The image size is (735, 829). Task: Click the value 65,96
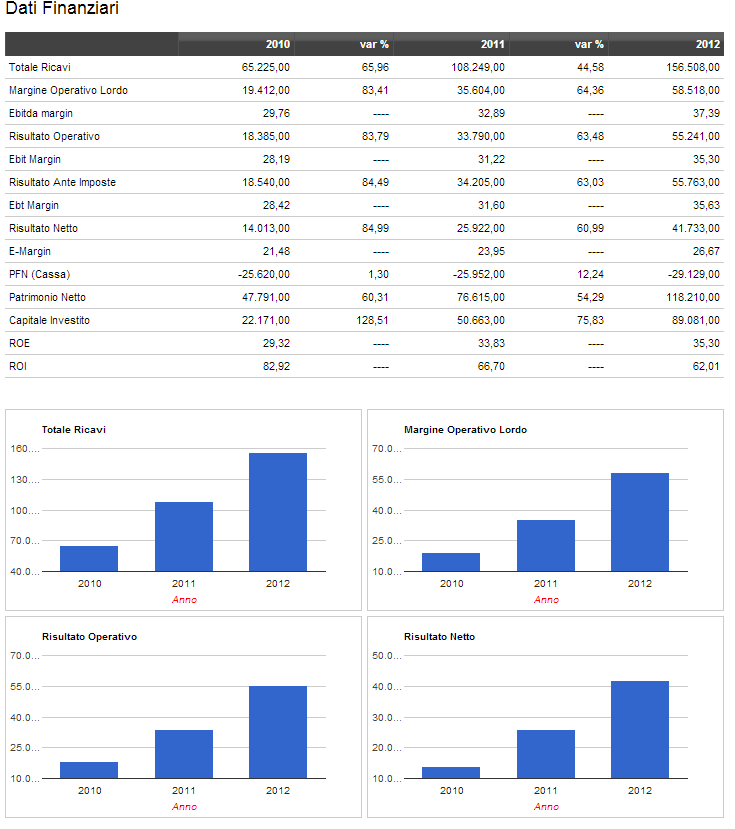[375, 67]
